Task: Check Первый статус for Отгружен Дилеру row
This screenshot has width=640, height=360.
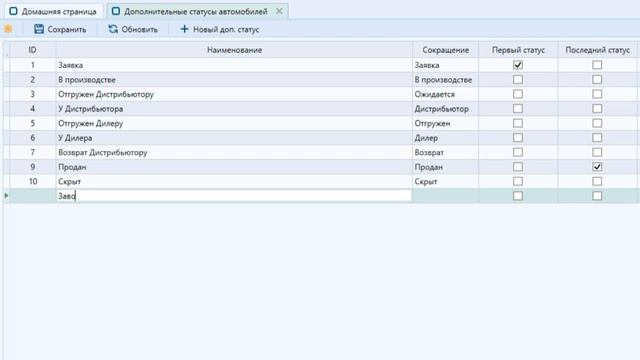Action: pyautogui.click(x=518, y=123)
